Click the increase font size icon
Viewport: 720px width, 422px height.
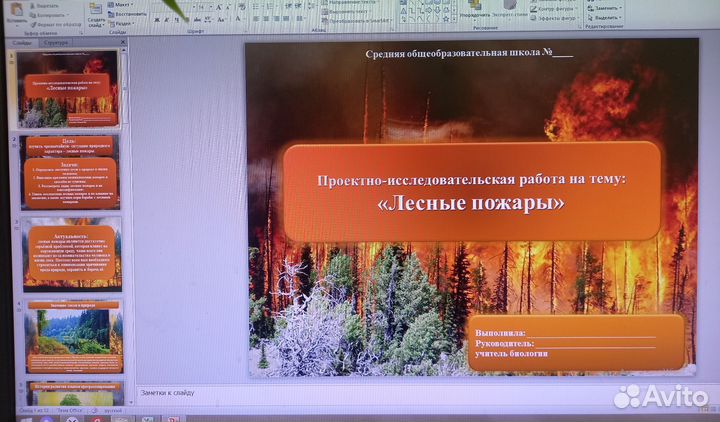tap(218, 7)
